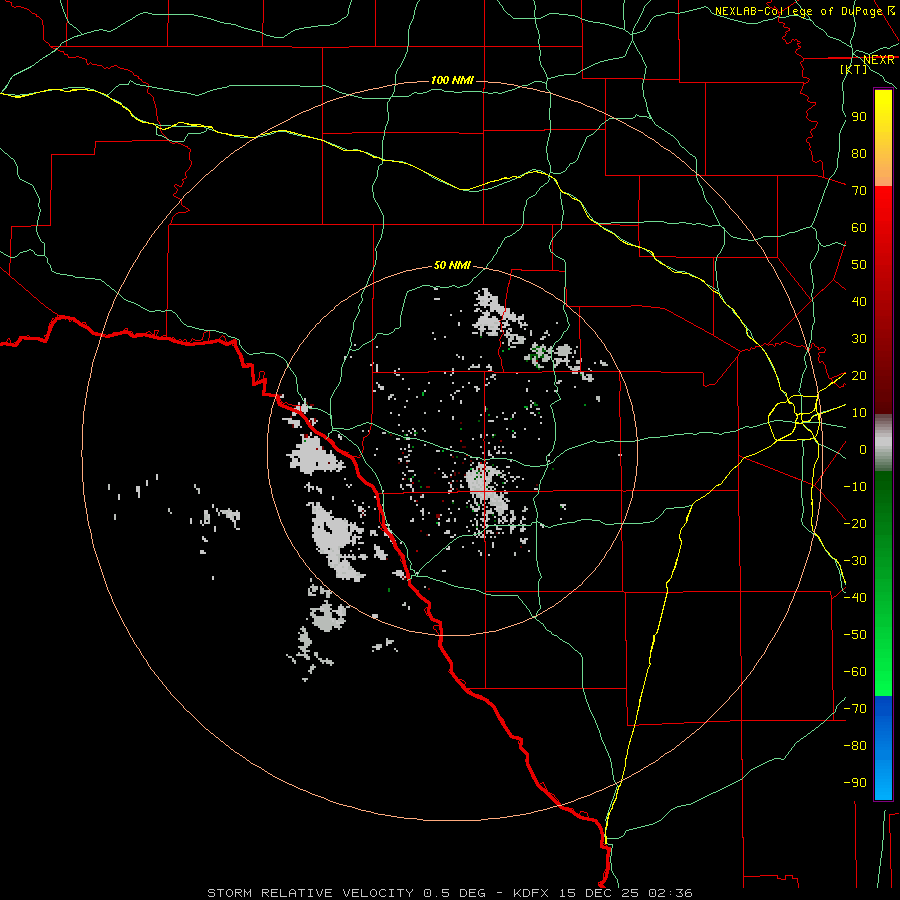The width and height of the screenshot is (900, 900).
Task: Click the "[KT]" units label
Action: point(854,69)
